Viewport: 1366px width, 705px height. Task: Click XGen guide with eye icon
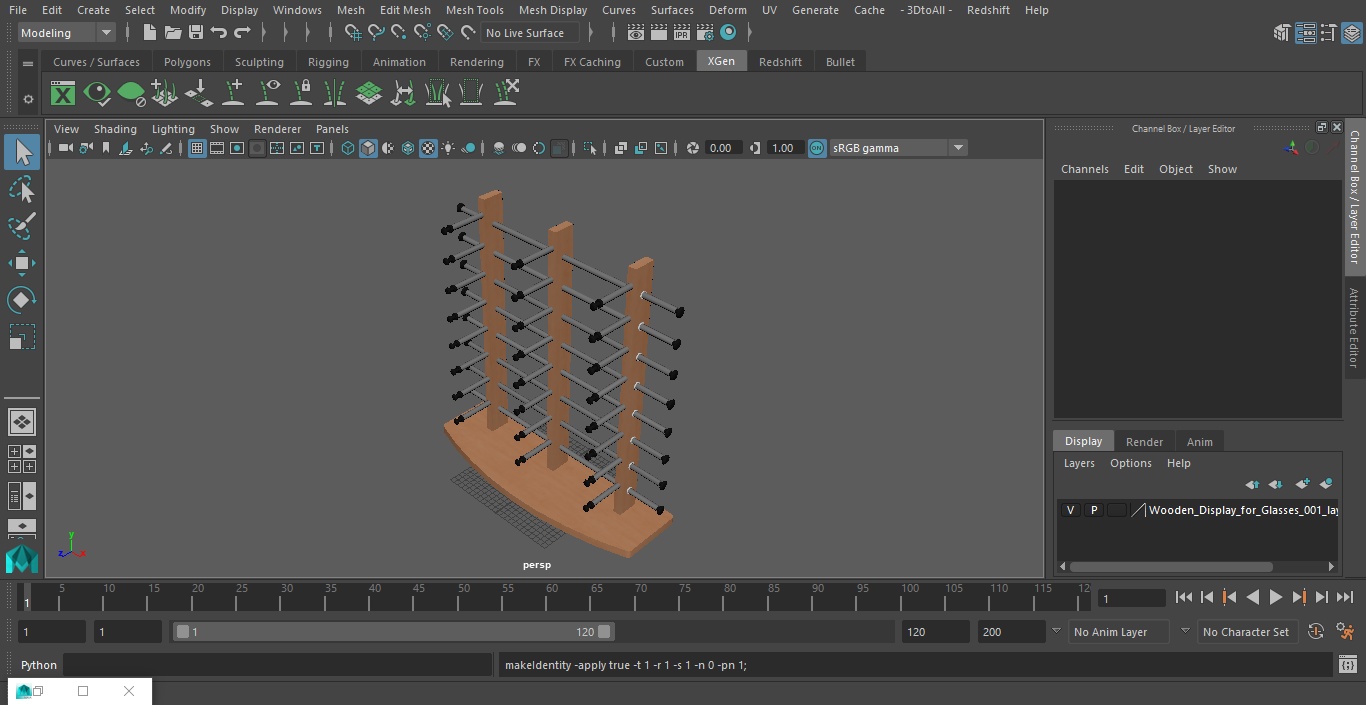[x=267, y=94]
